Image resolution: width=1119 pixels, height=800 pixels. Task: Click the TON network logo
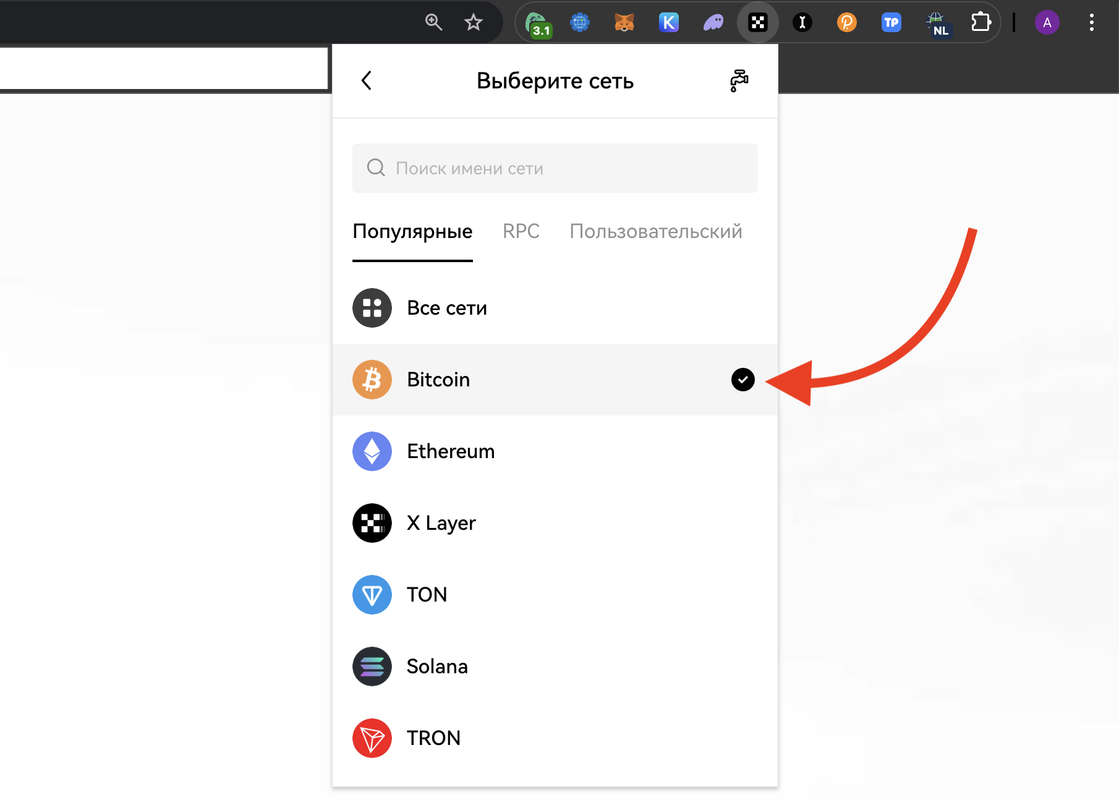[x=372, y=594]
